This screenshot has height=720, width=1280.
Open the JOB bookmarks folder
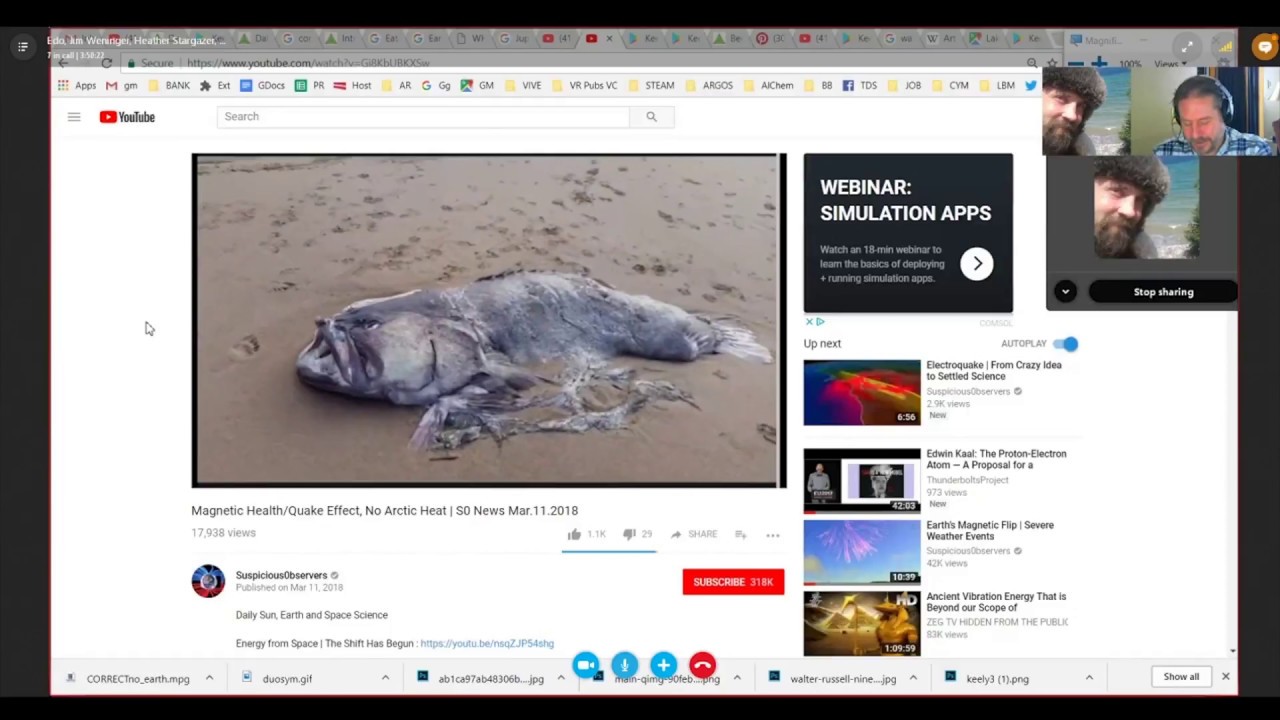coord(904,86)
